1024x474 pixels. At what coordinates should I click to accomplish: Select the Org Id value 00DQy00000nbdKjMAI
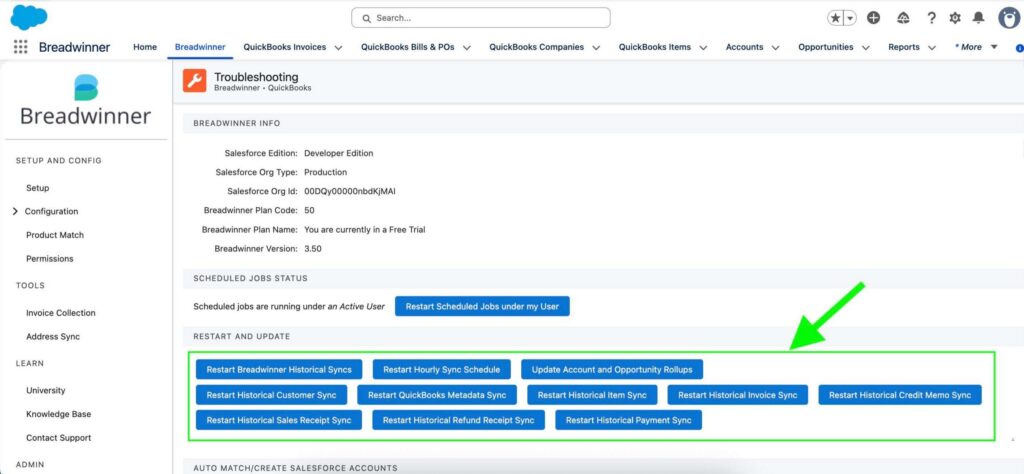[350, 192]
